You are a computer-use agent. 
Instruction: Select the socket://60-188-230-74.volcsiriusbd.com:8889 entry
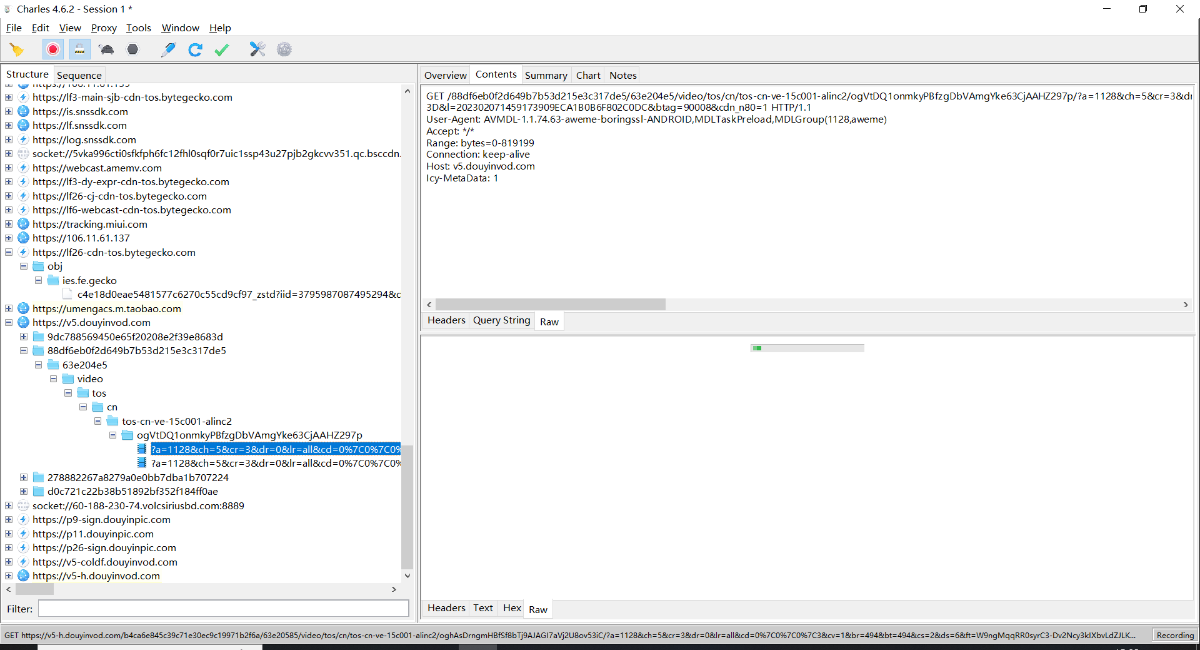(x=138, y=506)
